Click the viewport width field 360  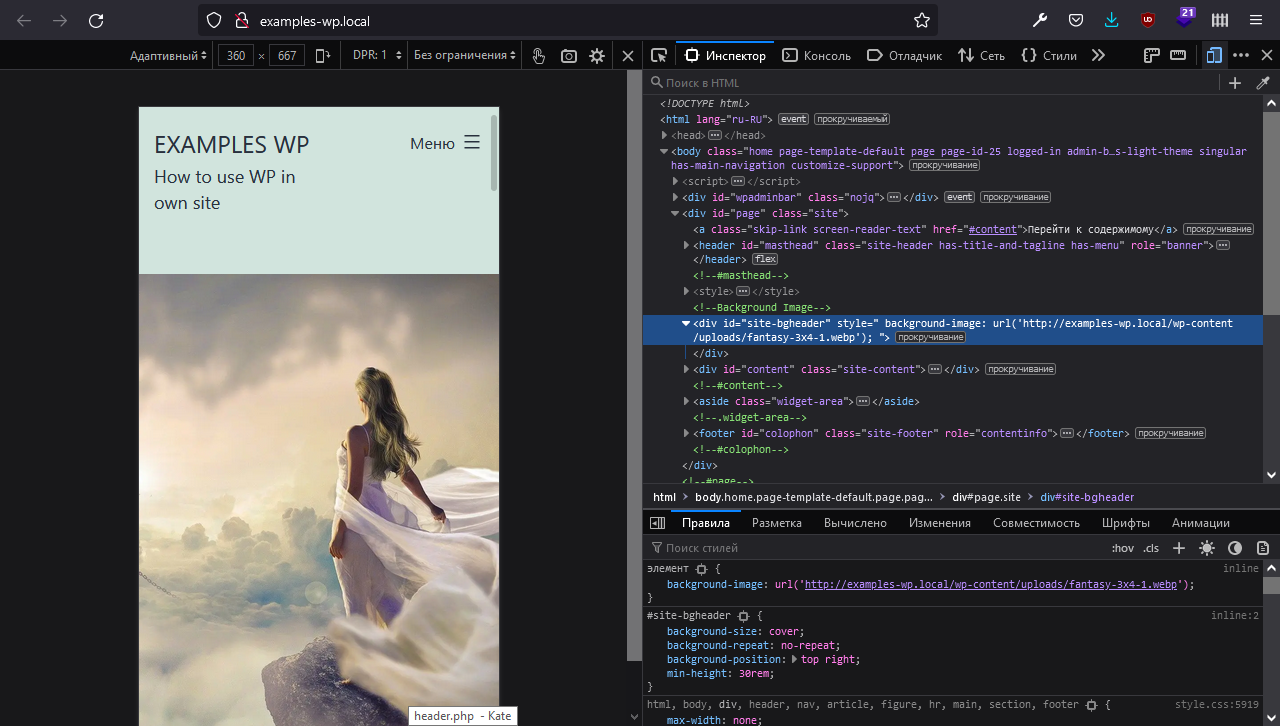click(236, 56)
